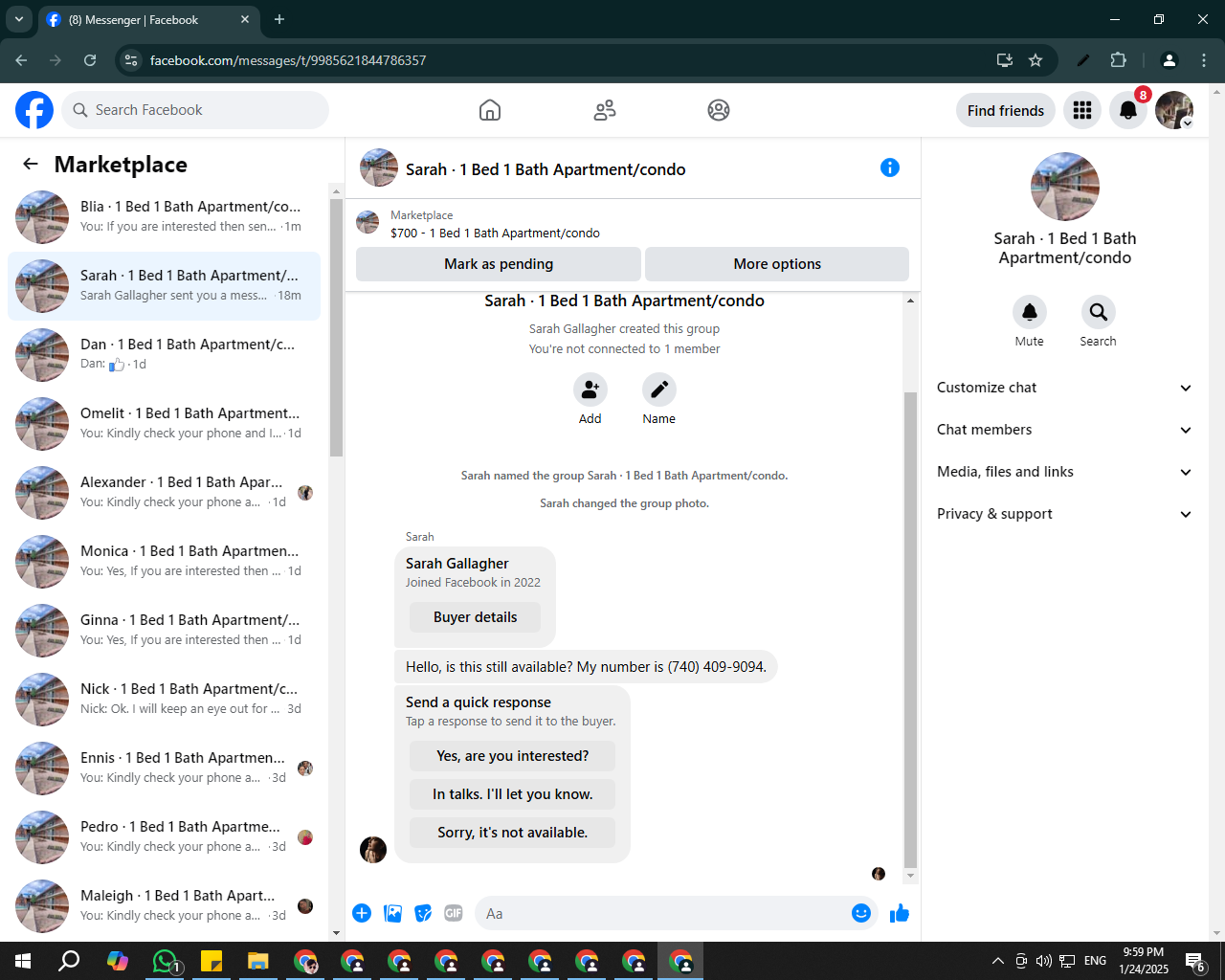Search in conversation magnifier icon

pos(1099,312)
